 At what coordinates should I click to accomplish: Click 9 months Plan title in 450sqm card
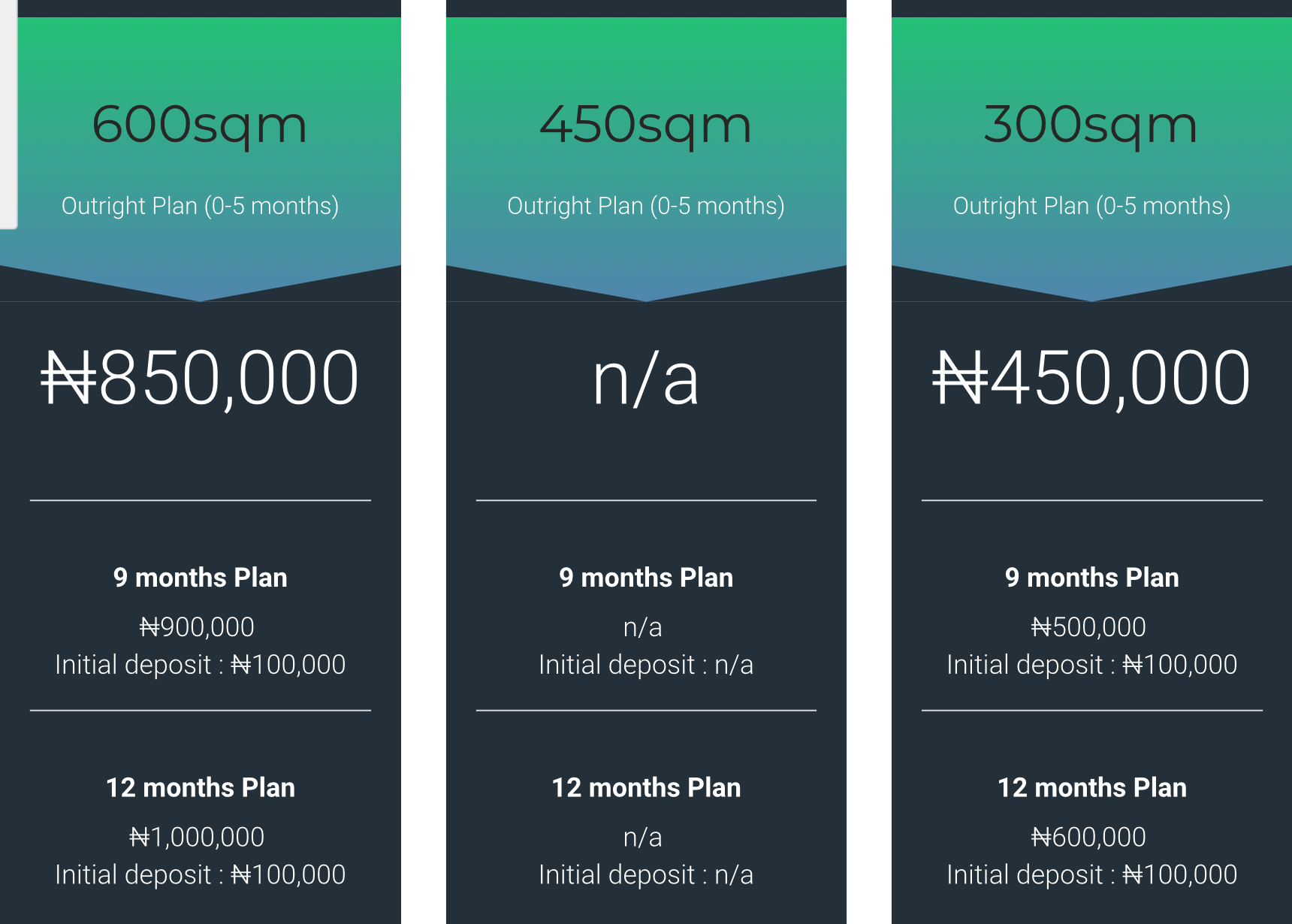[x=646, y=578]
